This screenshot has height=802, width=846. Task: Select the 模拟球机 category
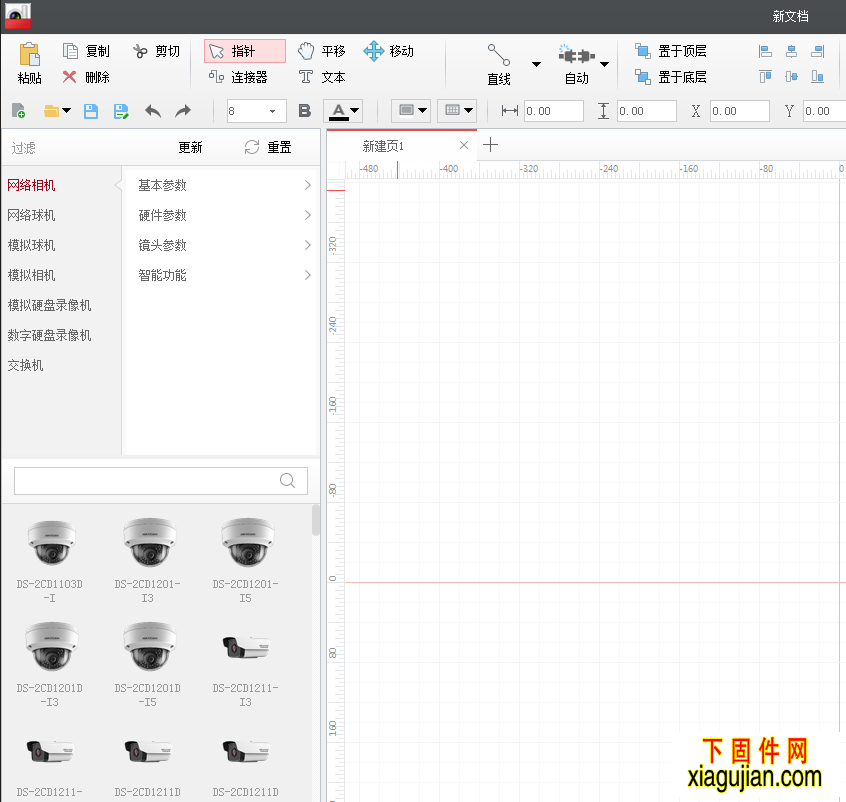tap(31, 246)
